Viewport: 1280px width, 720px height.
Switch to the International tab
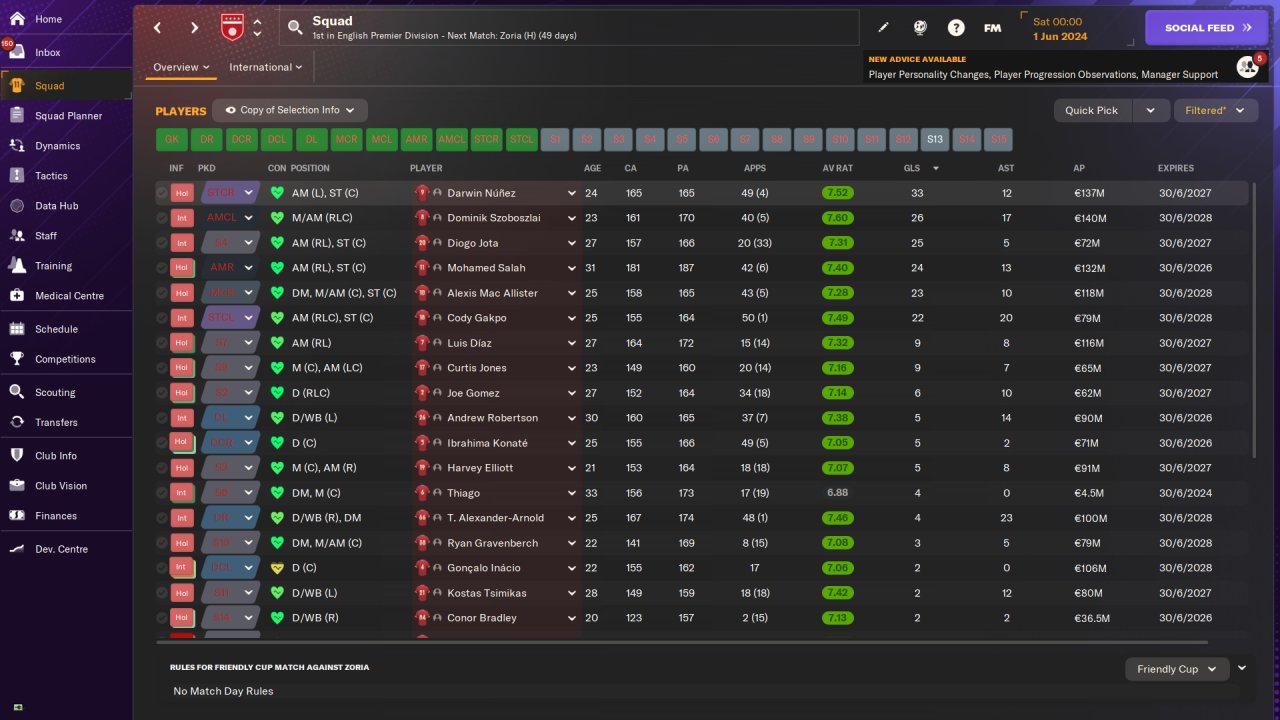coord(266,67)
